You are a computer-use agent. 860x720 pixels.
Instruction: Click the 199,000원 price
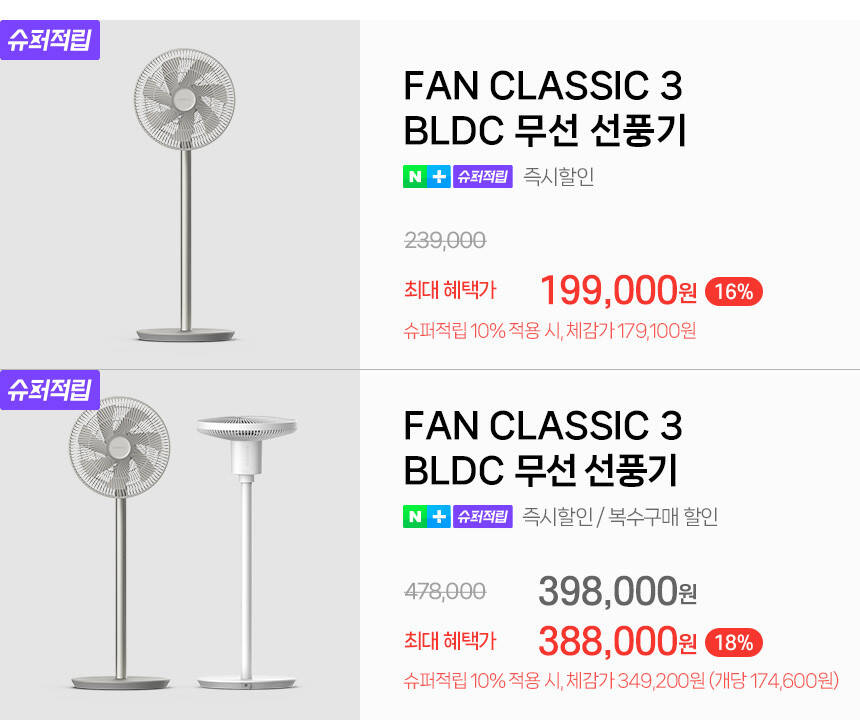(617, 291)
